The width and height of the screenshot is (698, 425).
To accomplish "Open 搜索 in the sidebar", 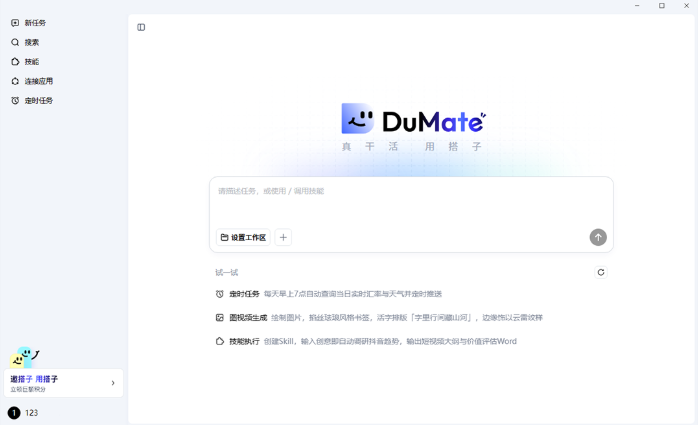I will [x=25, y=42].
